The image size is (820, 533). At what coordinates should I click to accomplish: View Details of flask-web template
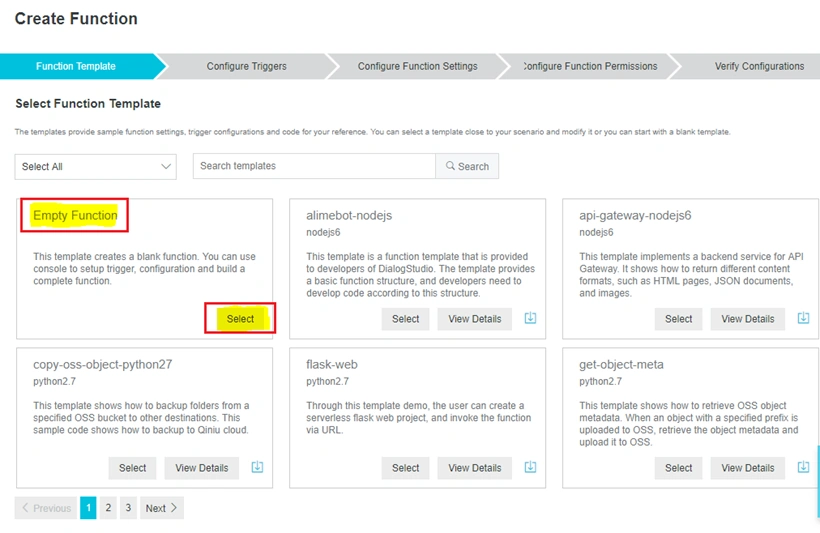pos(474,468)
